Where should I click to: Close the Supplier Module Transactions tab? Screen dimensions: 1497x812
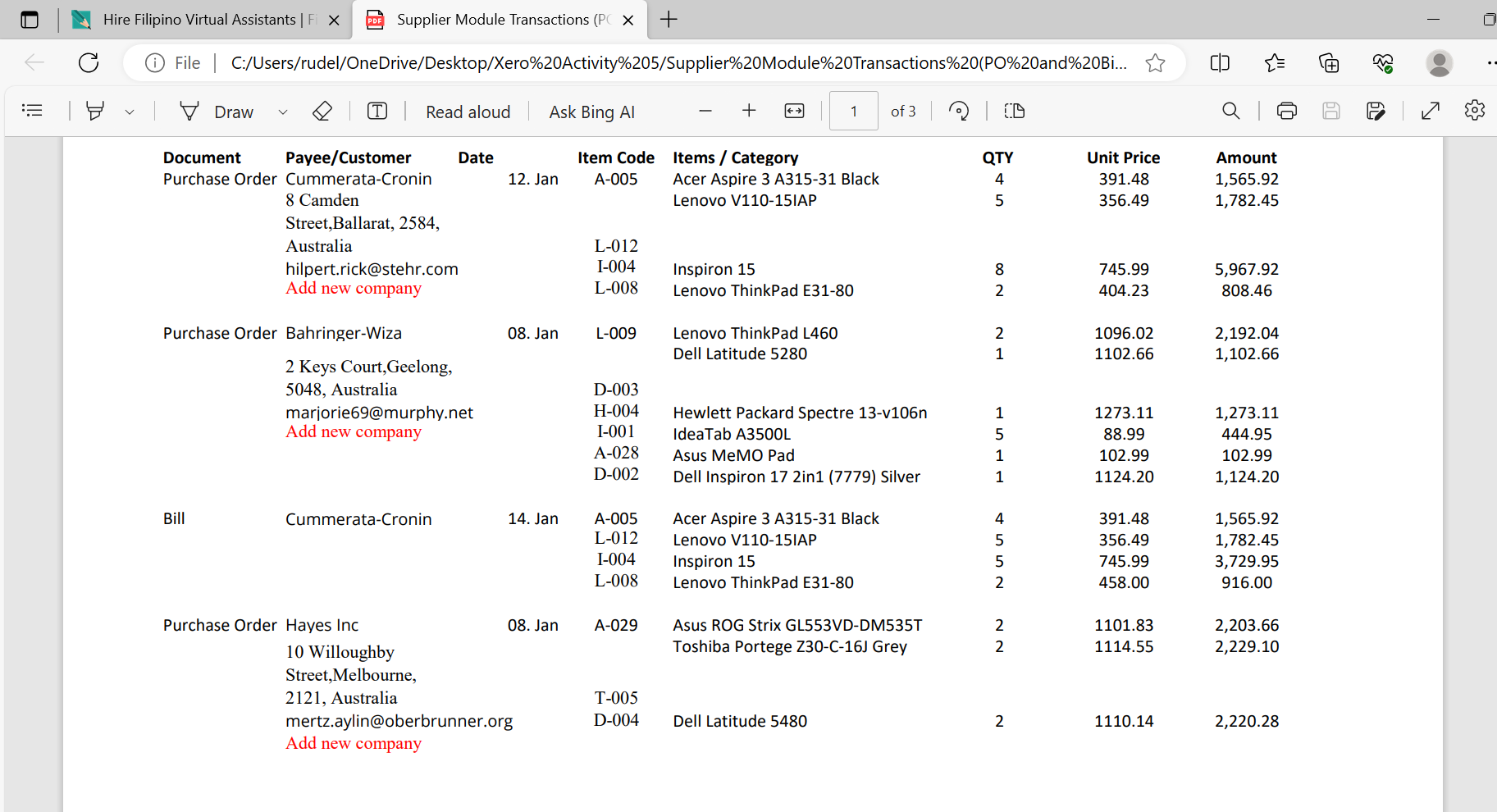[x=628, y=21]
